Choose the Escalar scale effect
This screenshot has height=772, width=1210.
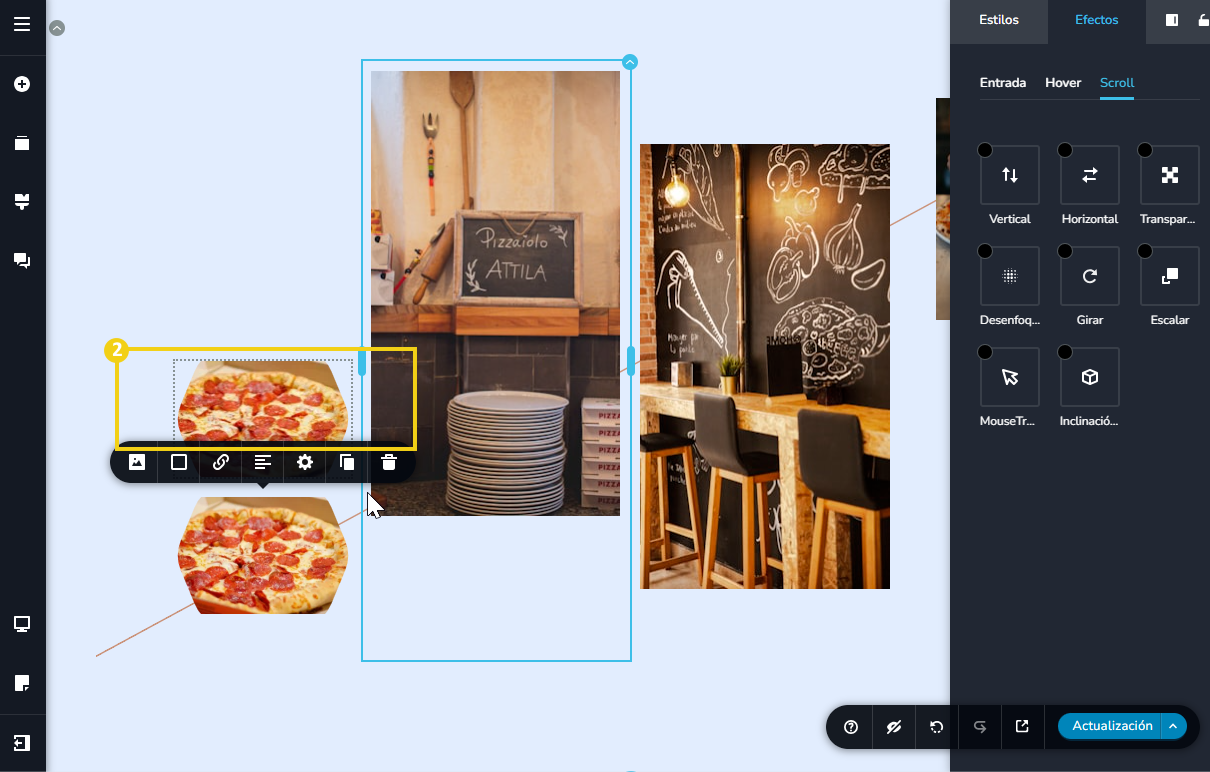(1170, 276)
